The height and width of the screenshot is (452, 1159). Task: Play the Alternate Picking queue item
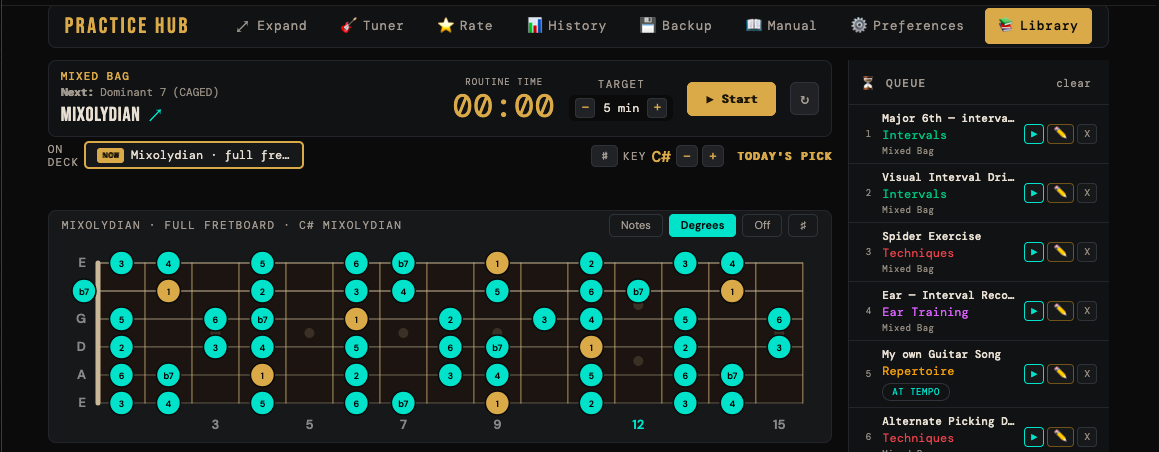tap(1034, 436)
